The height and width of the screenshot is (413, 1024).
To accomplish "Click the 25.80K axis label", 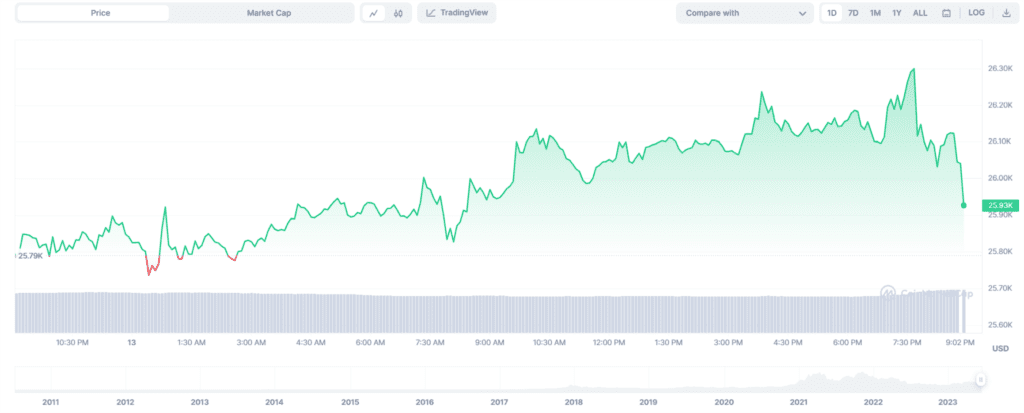I will [x=1000, y=252].
